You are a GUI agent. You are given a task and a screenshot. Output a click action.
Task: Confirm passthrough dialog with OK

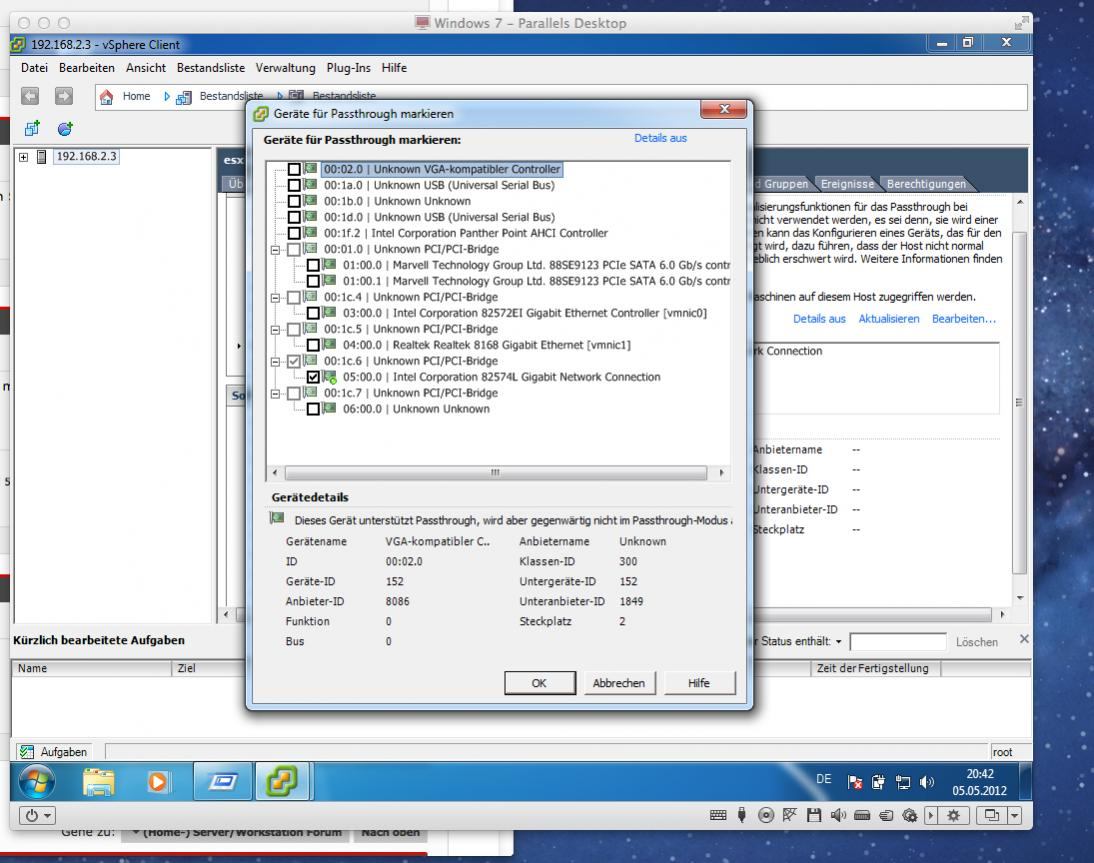point(539,683)
